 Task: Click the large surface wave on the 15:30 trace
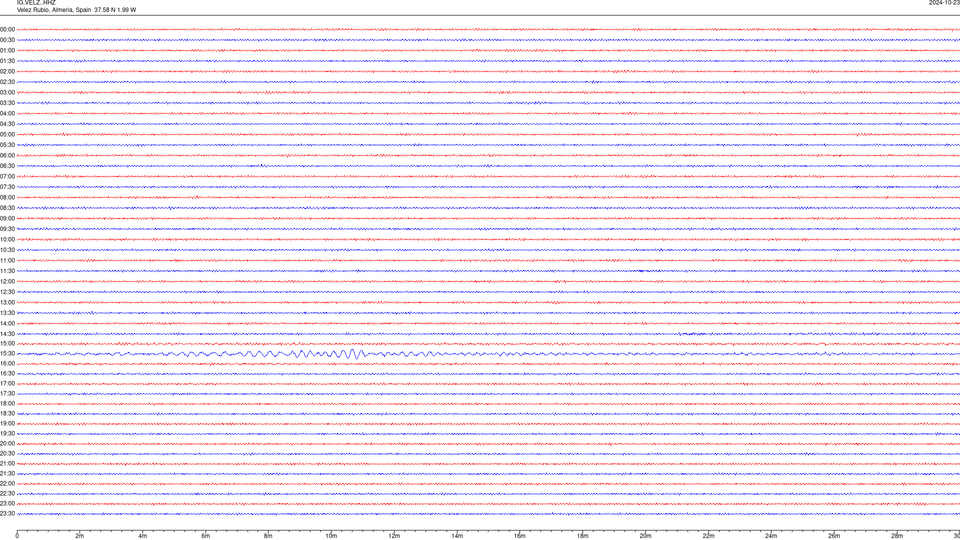click(352, 354)
